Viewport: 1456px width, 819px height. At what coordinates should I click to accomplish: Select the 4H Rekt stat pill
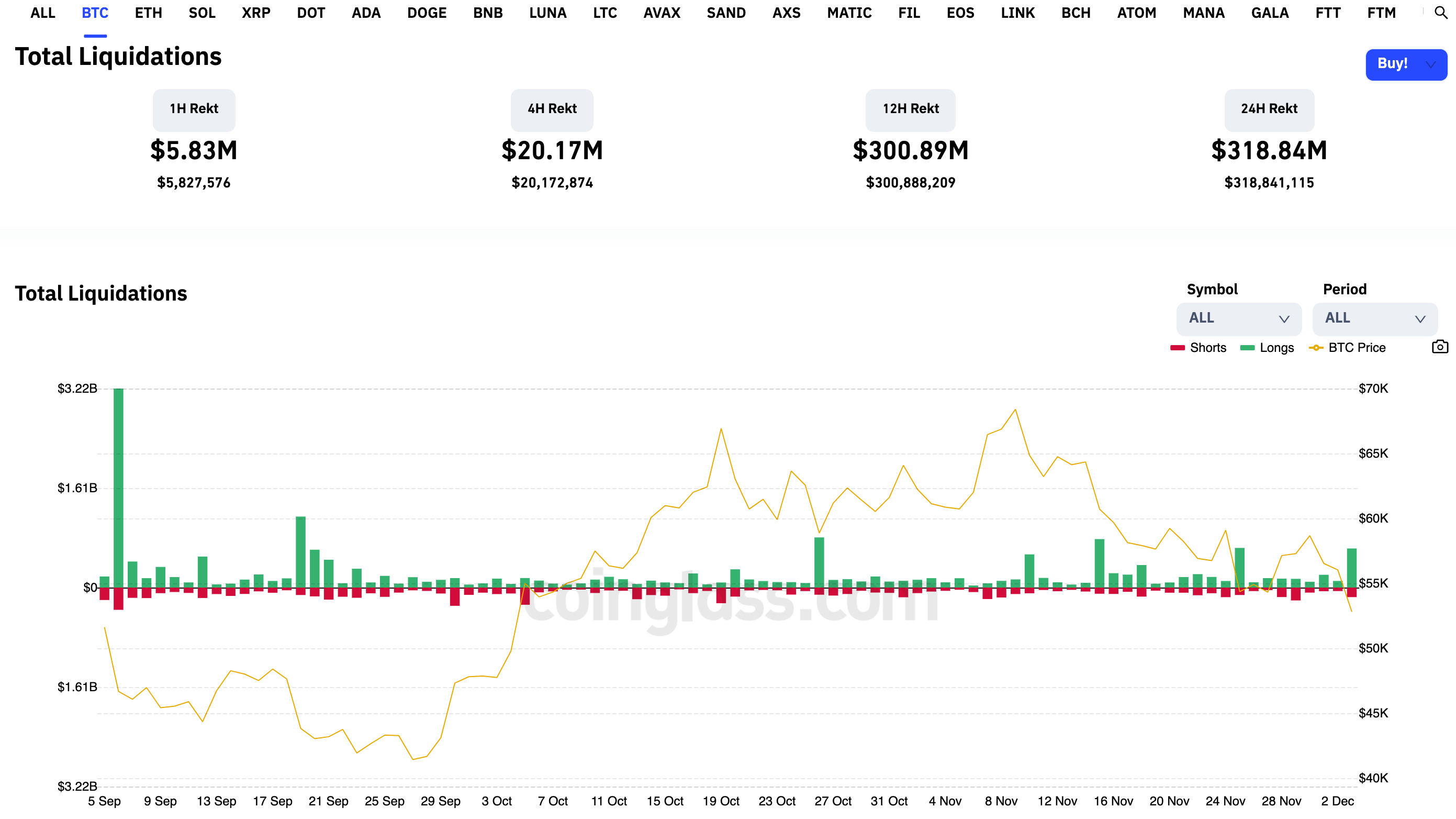click(552, 109)
